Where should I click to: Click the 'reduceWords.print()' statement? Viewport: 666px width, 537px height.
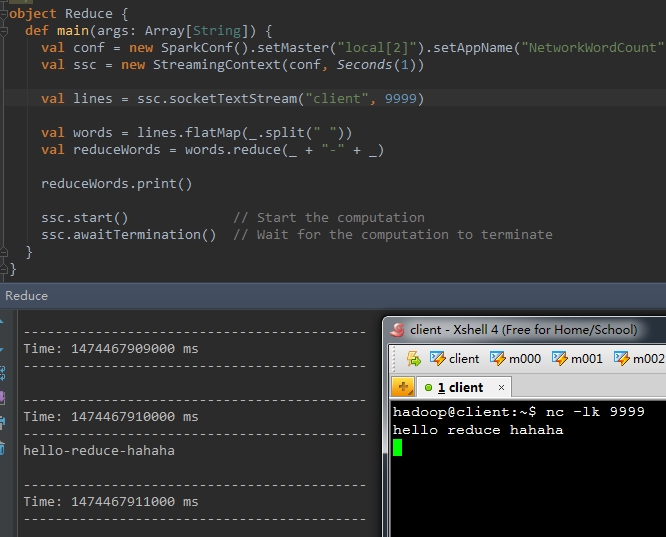point(117,184)
